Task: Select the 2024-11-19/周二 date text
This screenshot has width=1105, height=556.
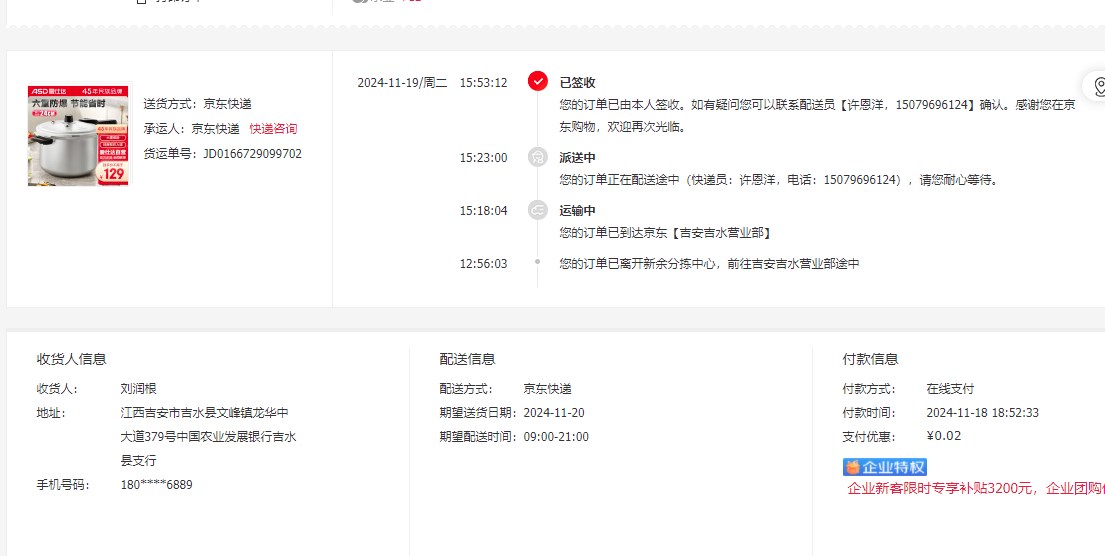Action: 402,82
